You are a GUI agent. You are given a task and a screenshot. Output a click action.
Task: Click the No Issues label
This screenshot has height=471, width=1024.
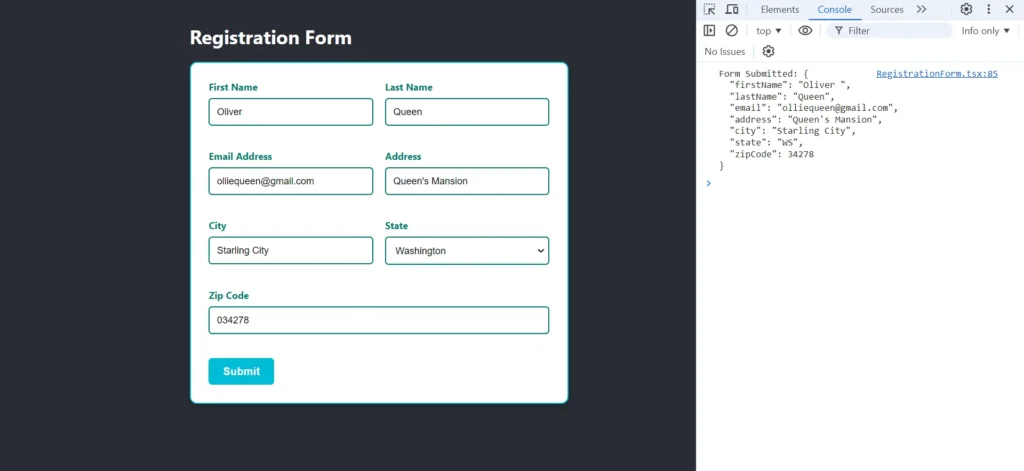pos(724,52)
